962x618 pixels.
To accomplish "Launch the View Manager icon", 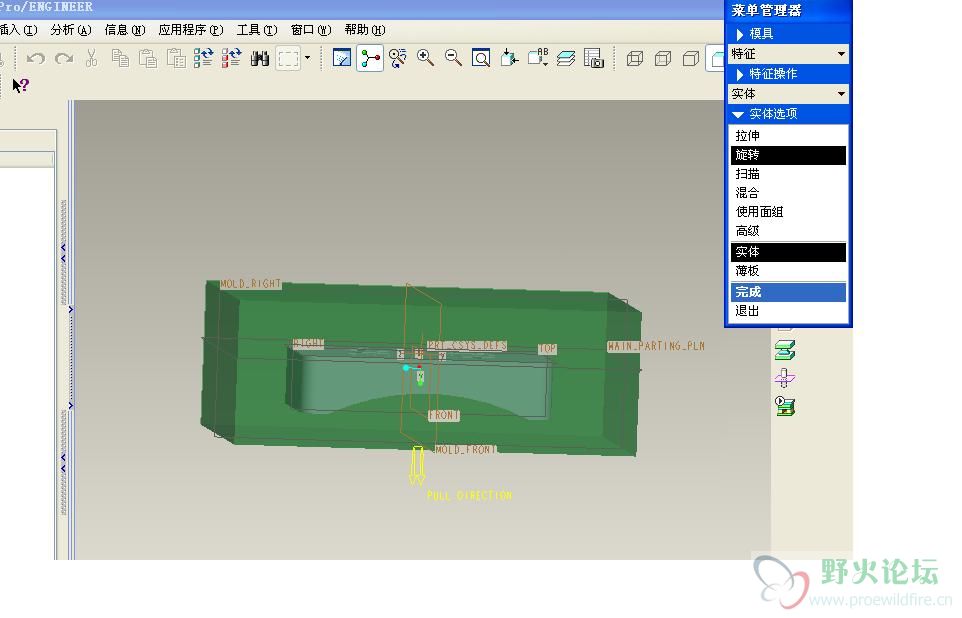I will tap(594, 58).
